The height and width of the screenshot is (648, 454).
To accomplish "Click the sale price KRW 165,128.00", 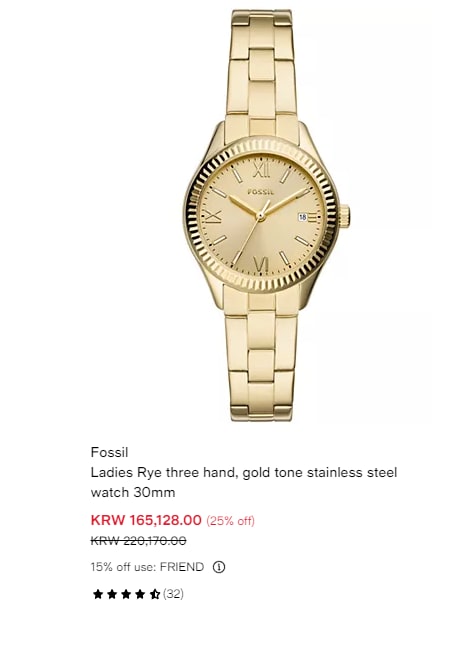I will [146, 520].
